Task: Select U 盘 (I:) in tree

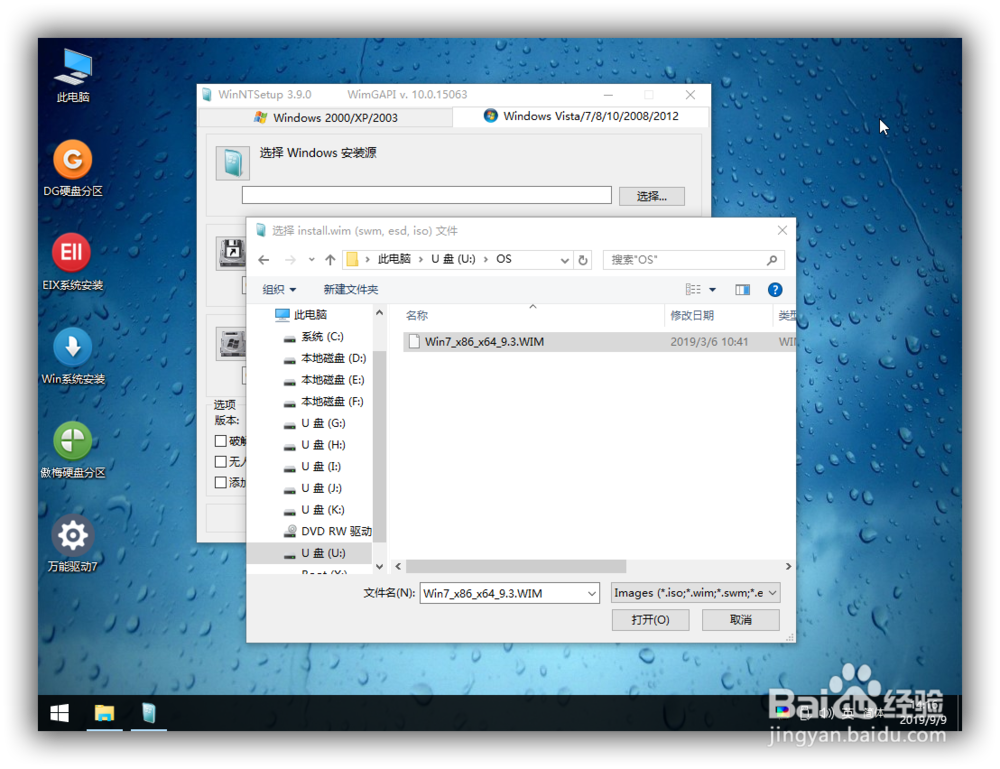Action: 312,467
